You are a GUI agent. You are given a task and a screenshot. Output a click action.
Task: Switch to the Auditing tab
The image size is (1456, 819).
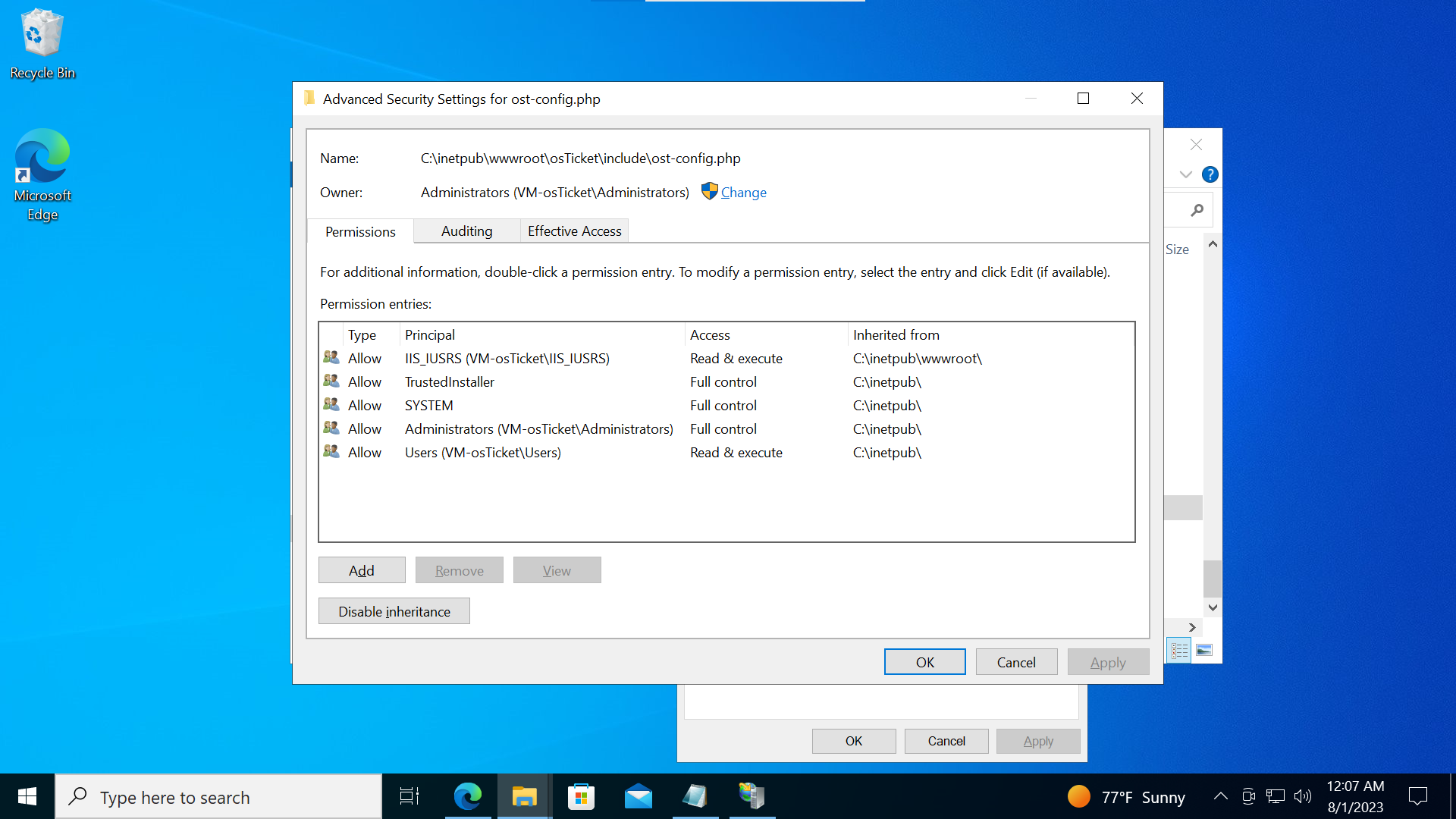click(466, 231)
